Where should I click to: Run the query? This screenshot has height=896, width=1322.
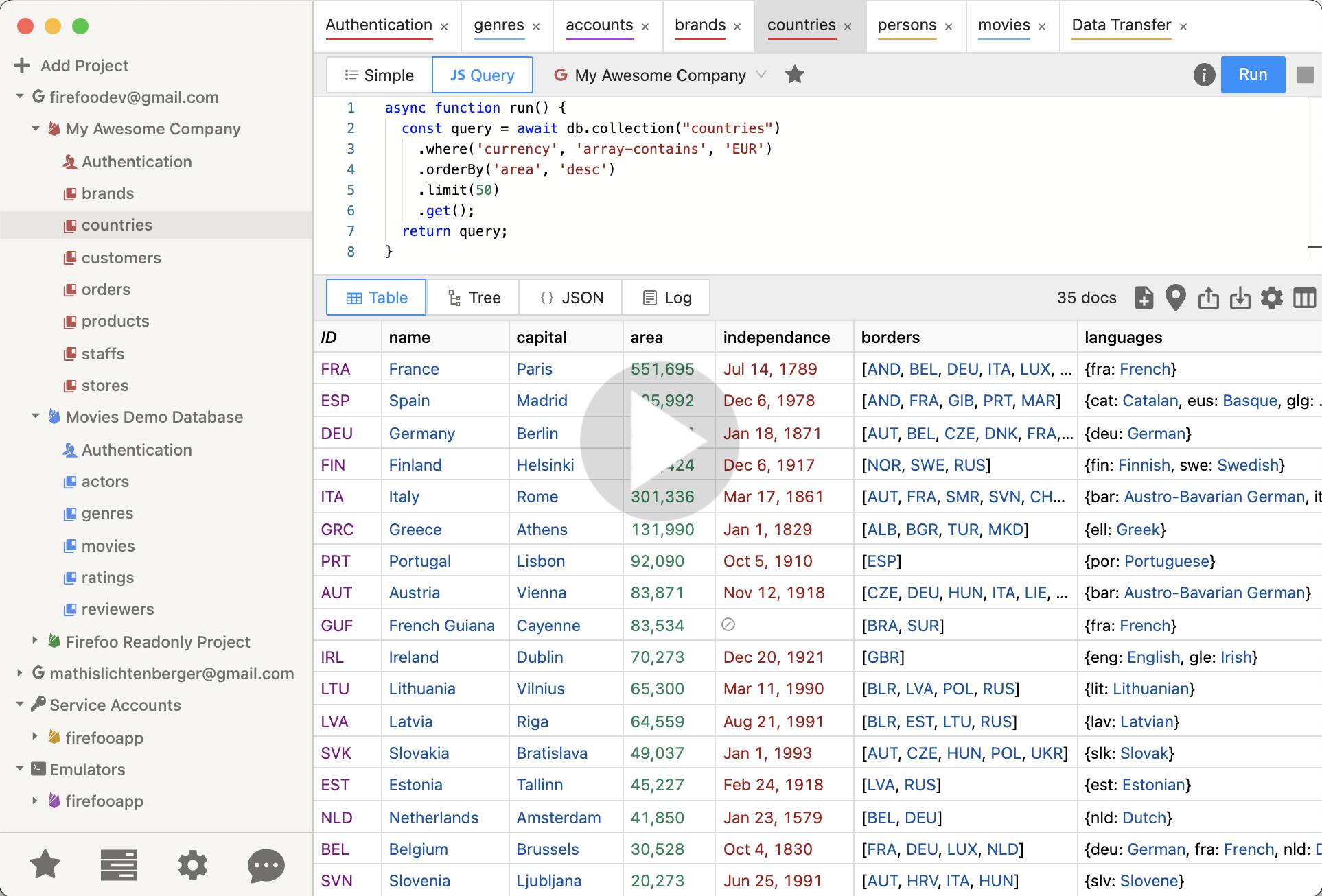coord(1253,75)
